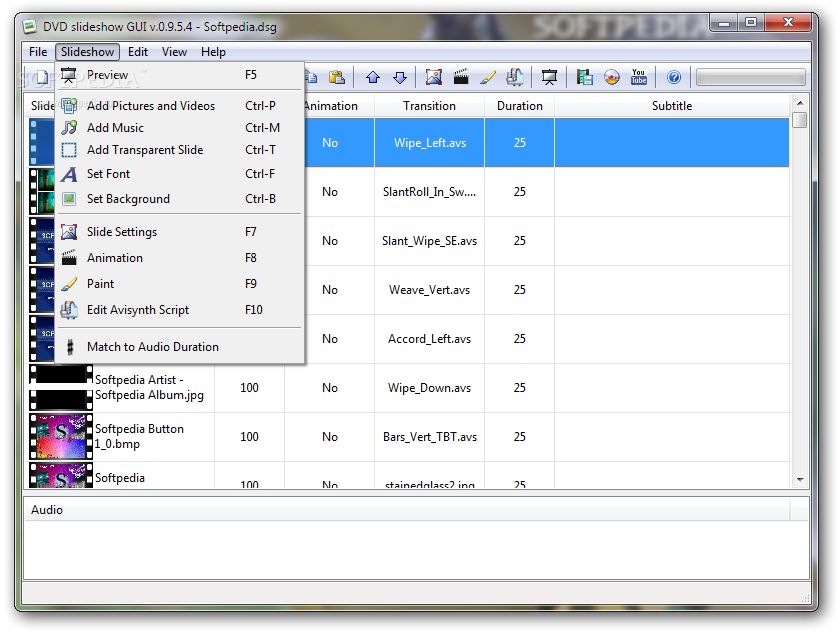Click the Wipe_Down.avs row value 100
The width and height of the screenshot is (839, 632).
249,387
